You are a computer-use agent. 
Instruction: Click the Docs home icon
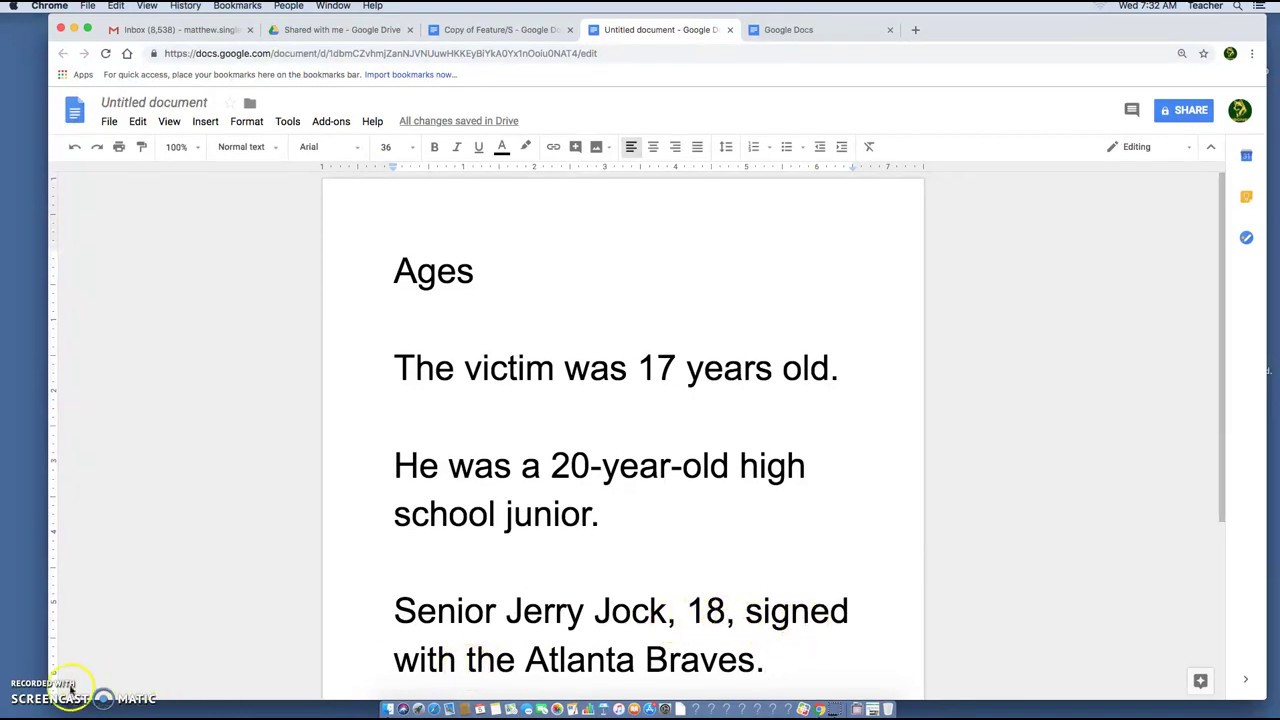coord(75,110)
